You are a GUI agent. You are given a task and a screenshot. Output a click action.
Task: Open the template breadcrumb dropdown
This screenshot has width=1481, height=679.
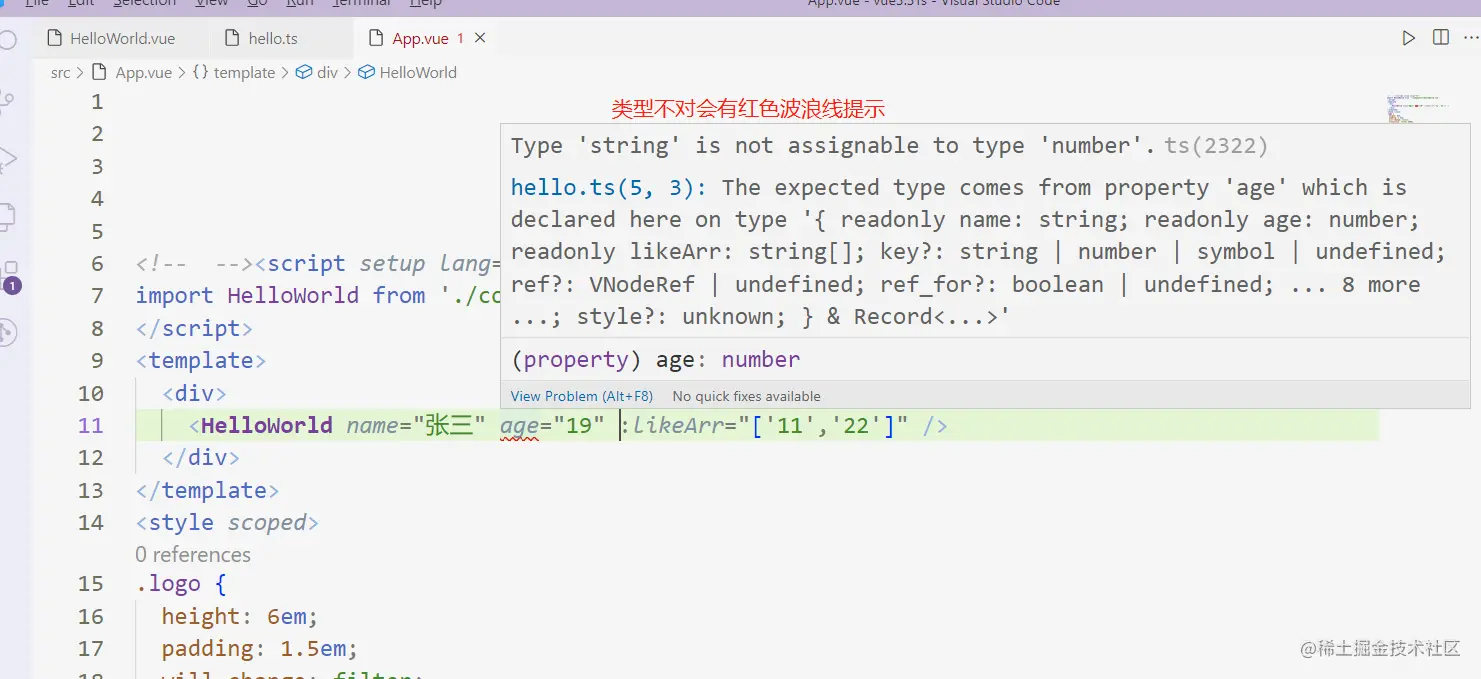click(244, 72)
